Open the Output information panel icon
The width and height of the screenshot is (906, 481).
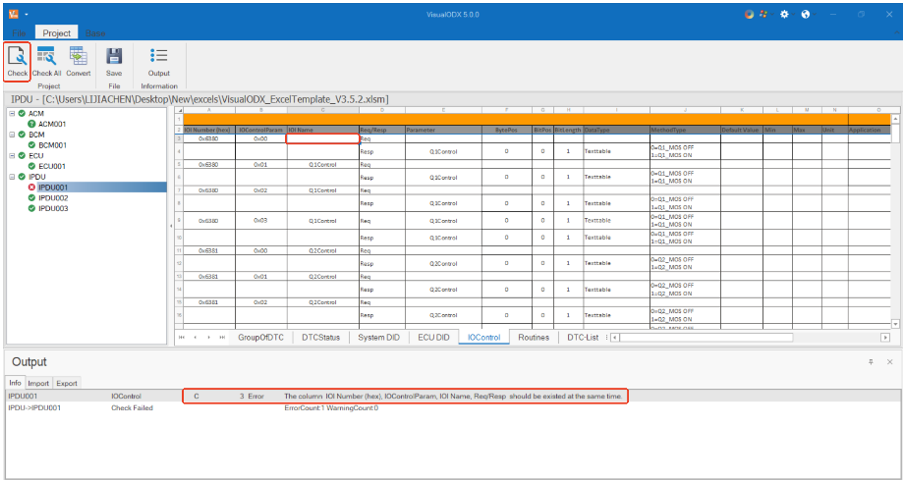pyautogui.click(x=158, y=60)
